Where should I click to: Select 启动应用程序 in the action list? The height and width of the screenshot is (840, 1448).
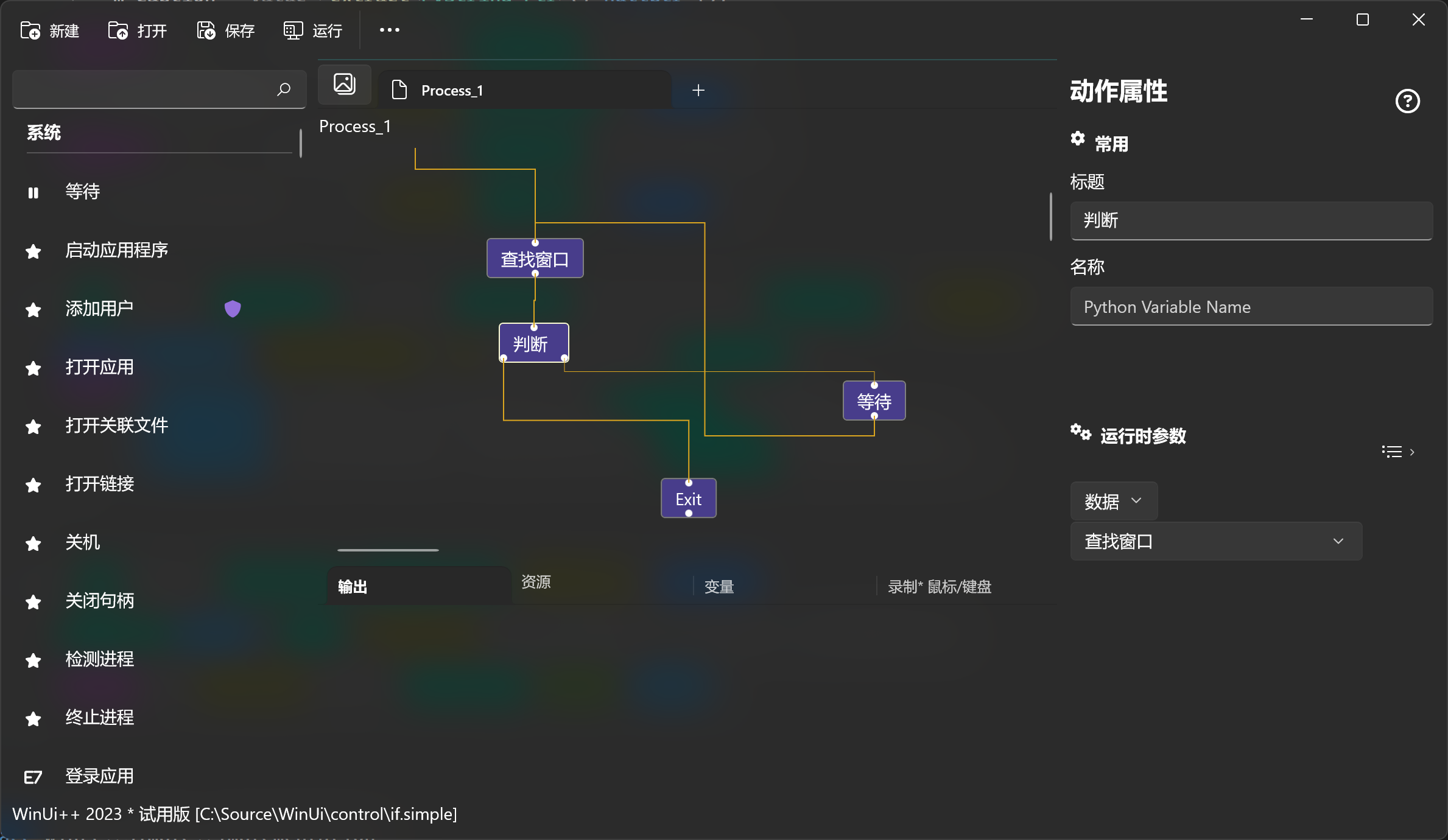pos(117,250)
